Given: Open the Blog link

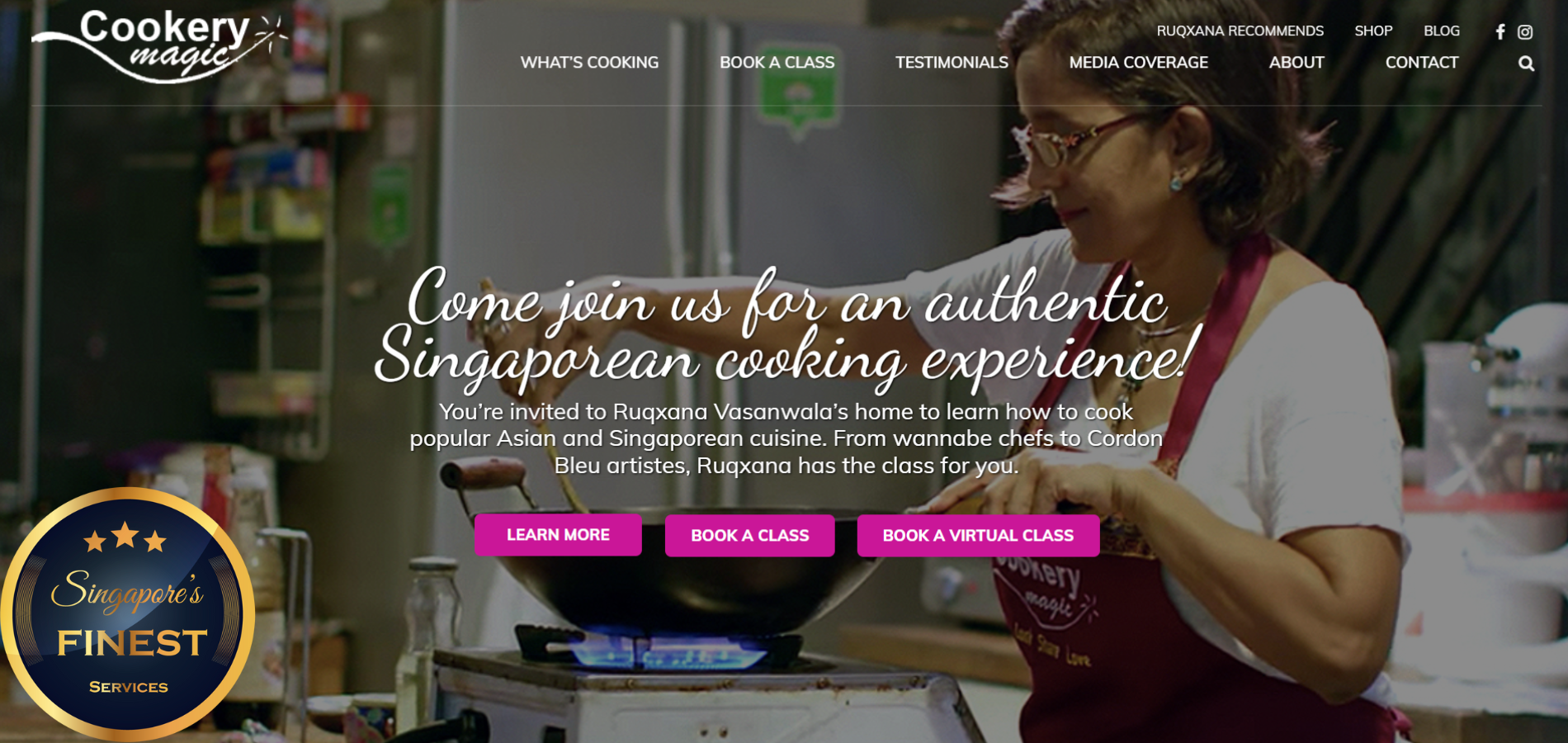Looking at the screenshot, I should pyautogui.click(x=1441, y=31).
